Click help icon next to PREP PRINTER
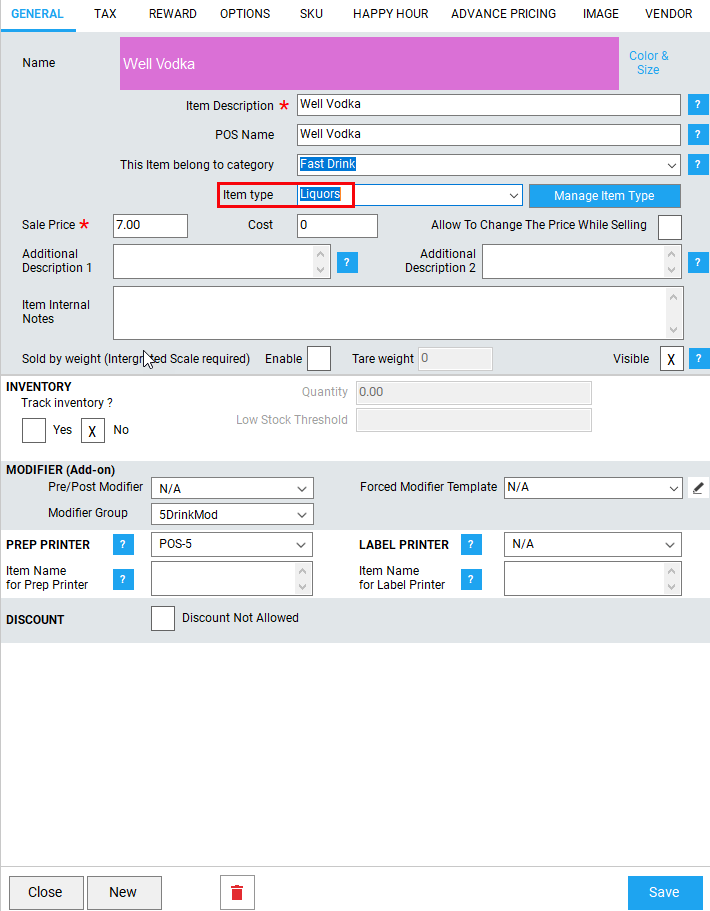Screen dimensions: 710x911 pos(123,545)
